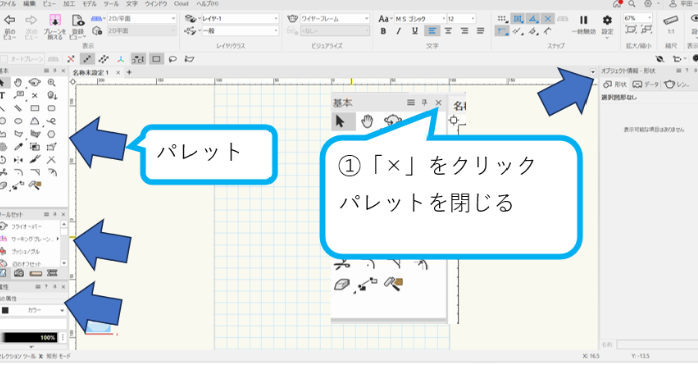Image resolution: width=698 pixels, height=365 pixels.
Task: Select フライオーバー in the tool set list
Action: click(27, 227)
